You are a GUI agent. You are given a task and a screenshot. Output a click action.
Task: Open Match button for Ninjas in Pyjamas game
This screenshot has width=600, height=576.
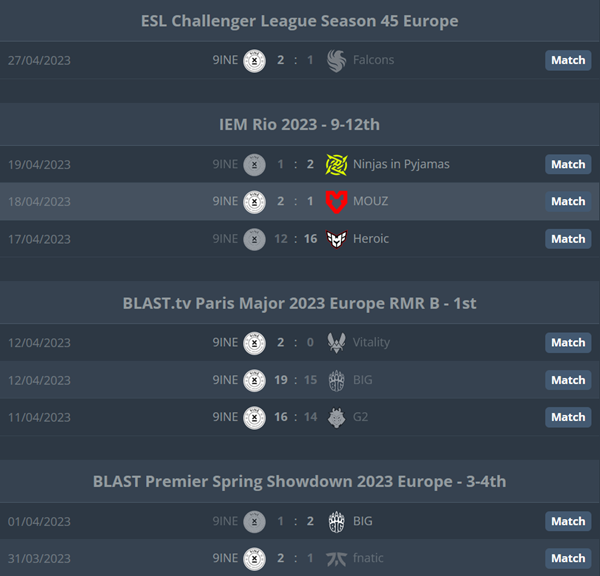click(568, 164)
